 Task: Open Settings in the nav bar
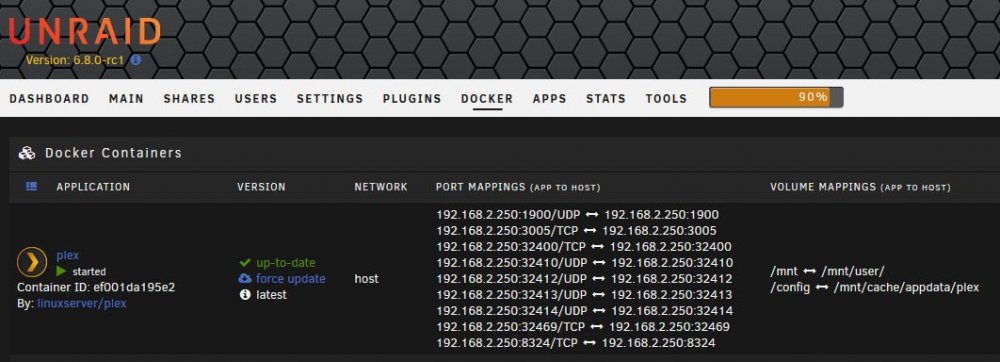pyautogui.click(x=330, y=99)
